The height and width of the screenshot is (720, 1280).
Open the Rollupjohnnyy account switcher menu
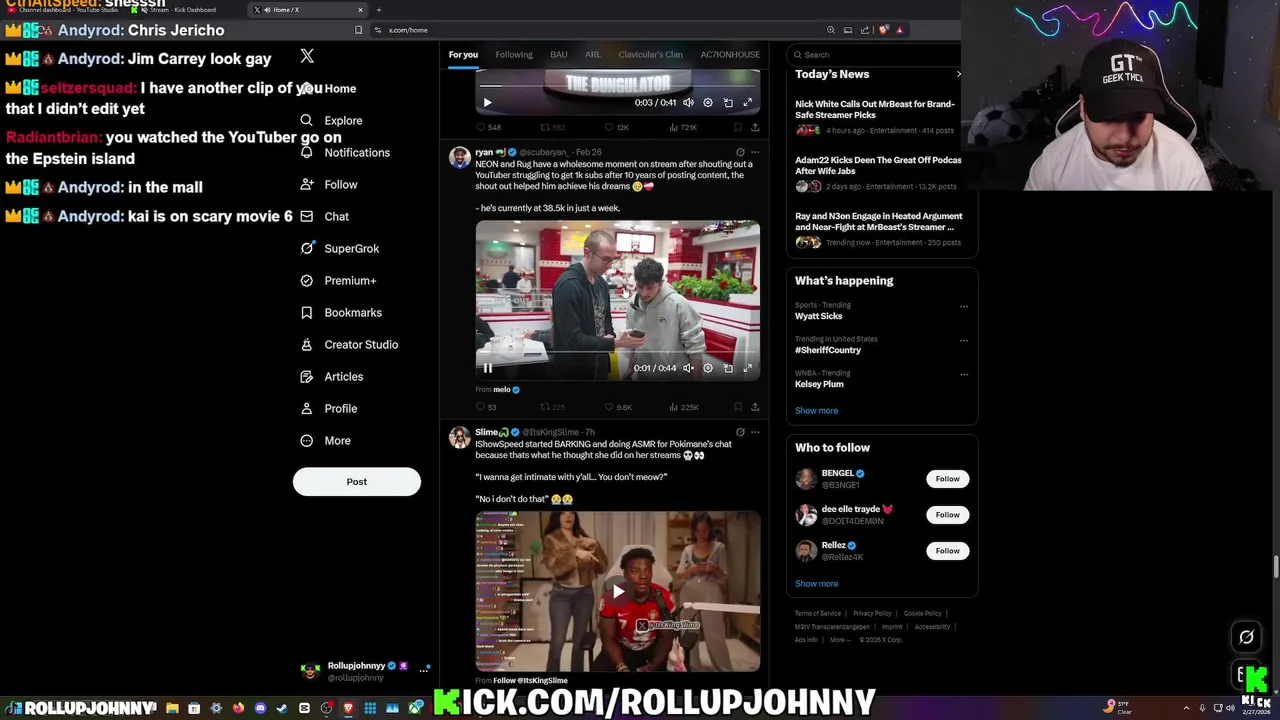point(367,671)
